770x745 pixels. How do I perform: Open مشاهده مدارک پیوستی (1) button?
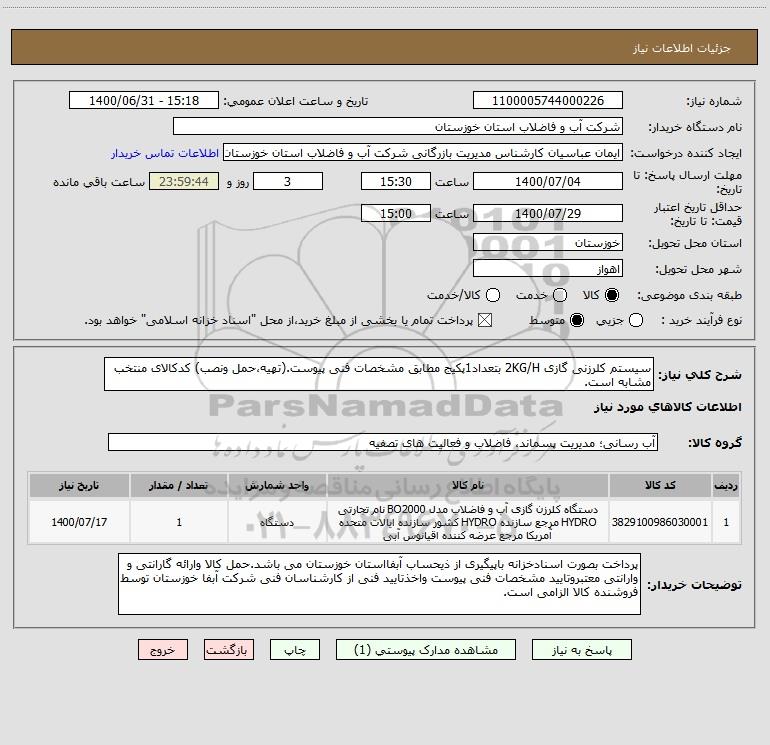click(x=426, y=650)
